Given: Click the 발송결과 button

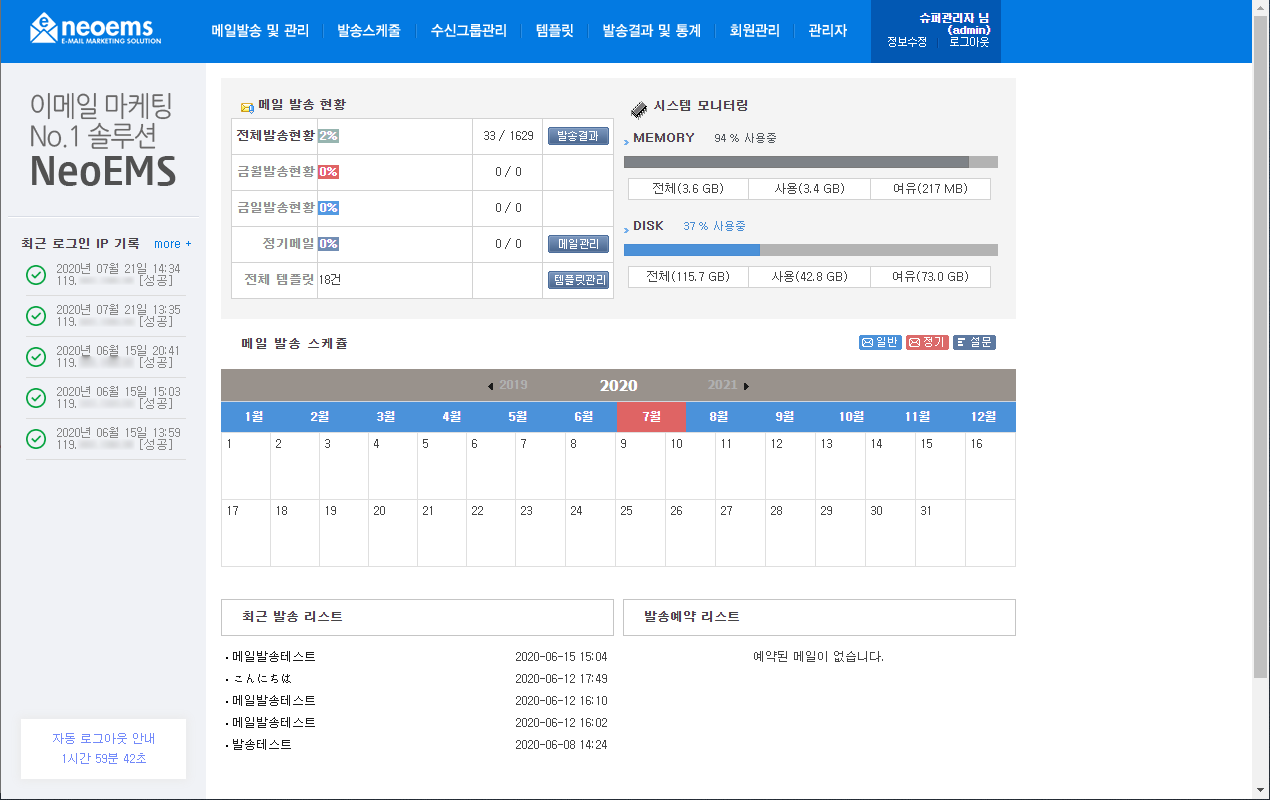Looking at the screenshot, I should [x=578, y=136].
